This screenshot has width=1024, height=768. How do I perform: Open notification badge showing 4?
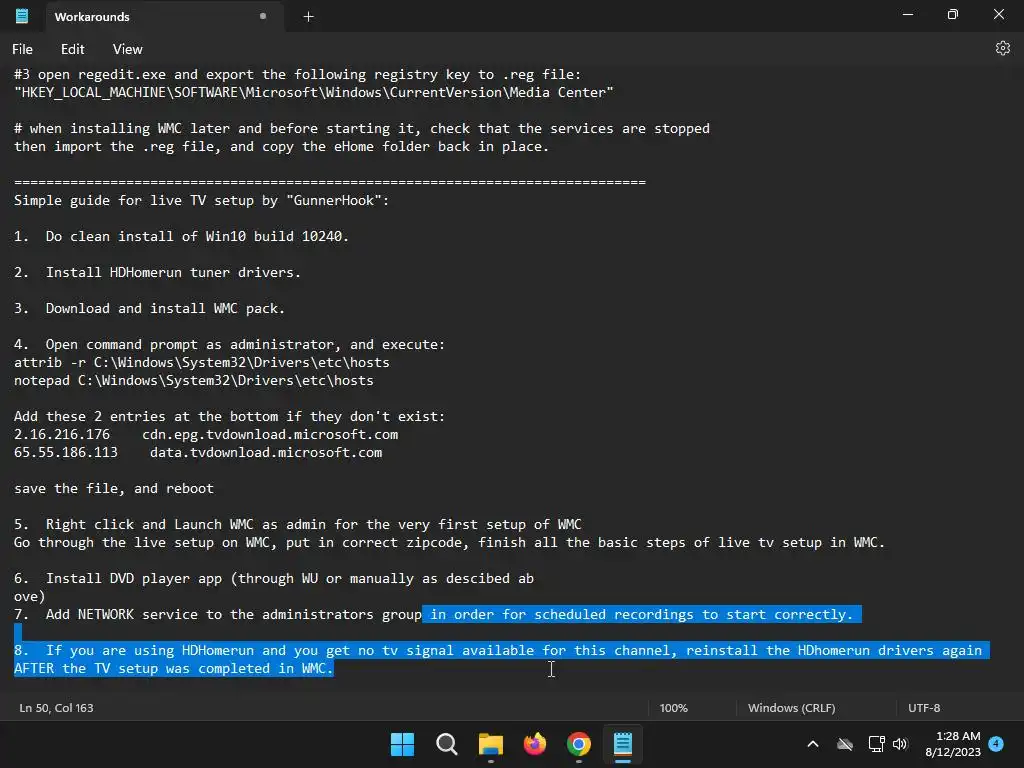pos(996,743)
